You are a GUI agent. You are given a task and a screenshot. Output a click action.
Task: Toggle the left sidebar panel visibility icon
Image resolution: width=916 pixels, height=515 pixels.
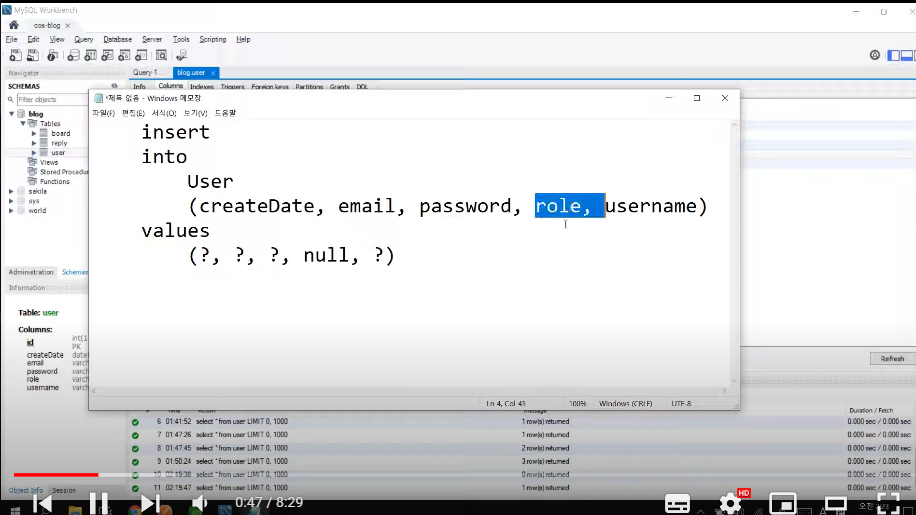coord(893,55)
